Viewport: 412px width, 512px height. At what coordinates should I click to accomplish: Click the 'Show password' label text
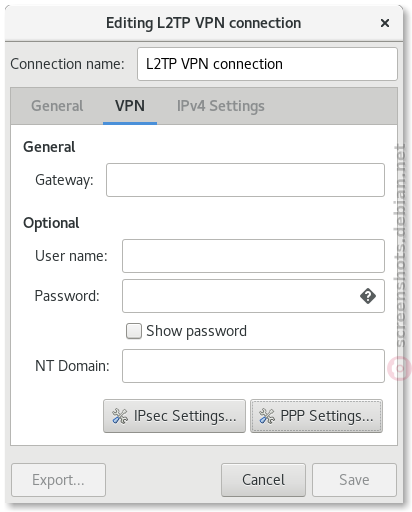pyautogui.click(x=196, y=331)
